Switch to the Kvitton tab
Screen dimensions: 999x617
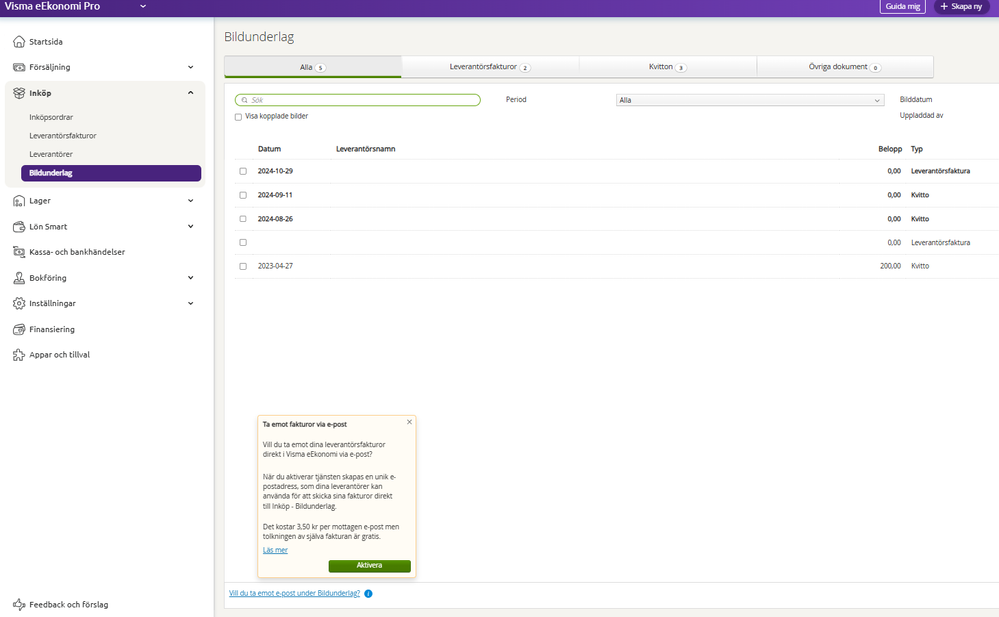(x=668, y=67)
